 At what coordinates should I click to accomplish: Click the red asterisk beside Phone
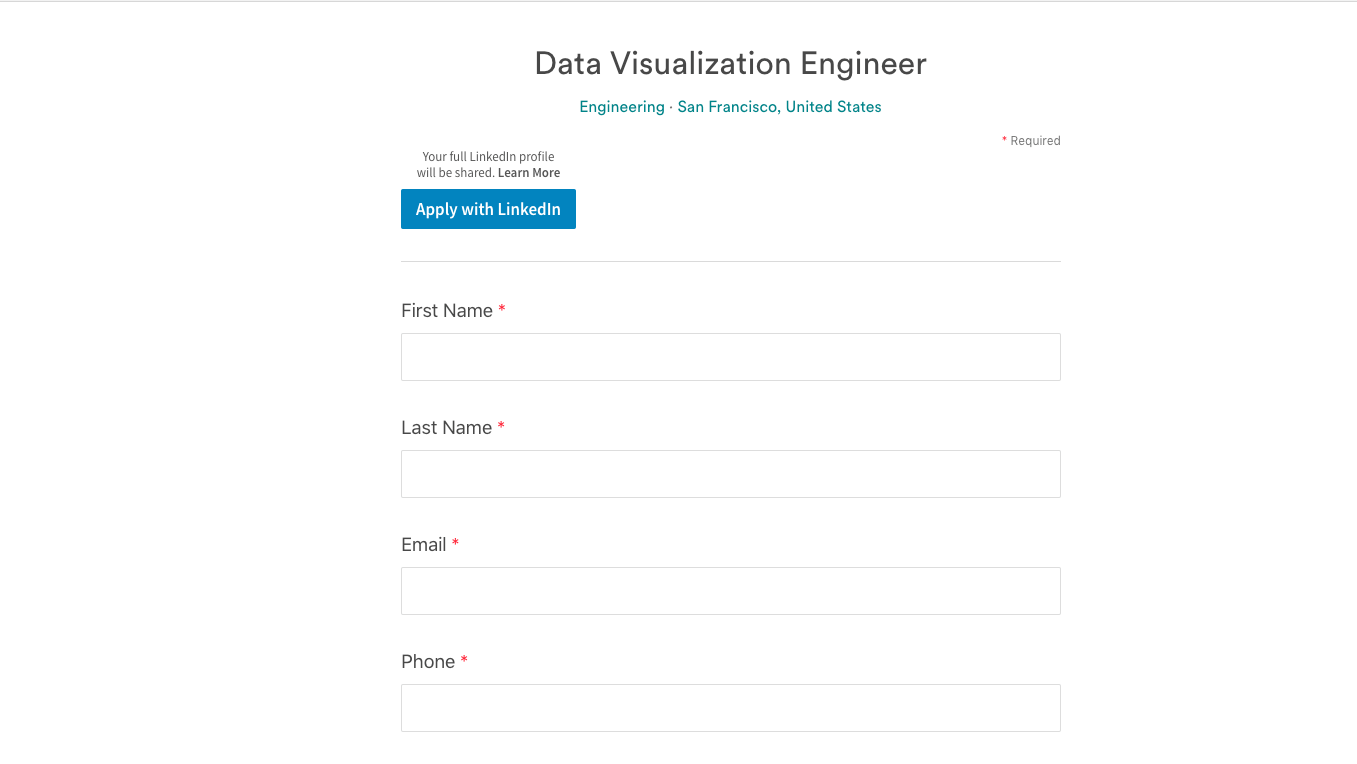tap(464, 661)
